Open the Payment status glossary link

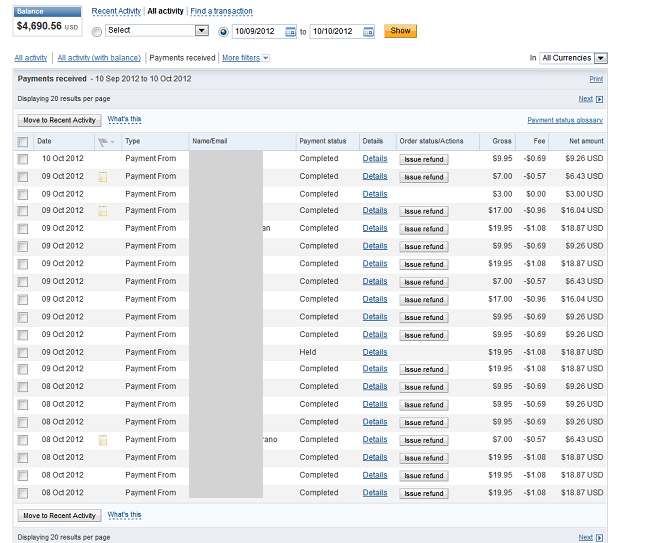[x=565, y=120]
